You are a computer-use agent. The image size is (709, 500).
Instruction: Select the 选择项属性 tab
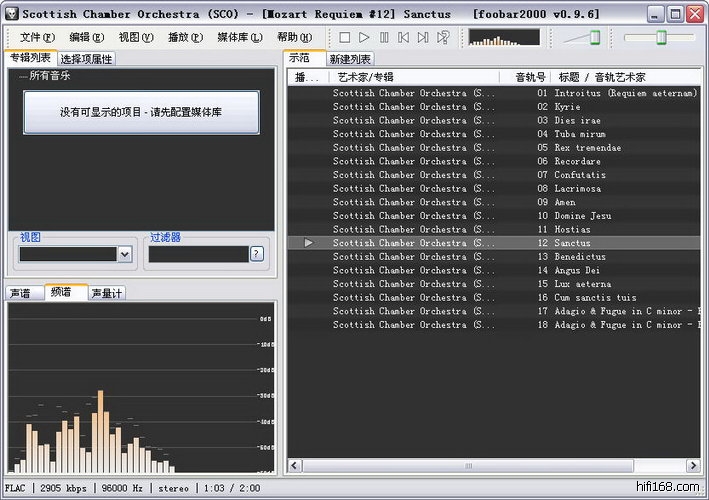(x=88, y=59)
